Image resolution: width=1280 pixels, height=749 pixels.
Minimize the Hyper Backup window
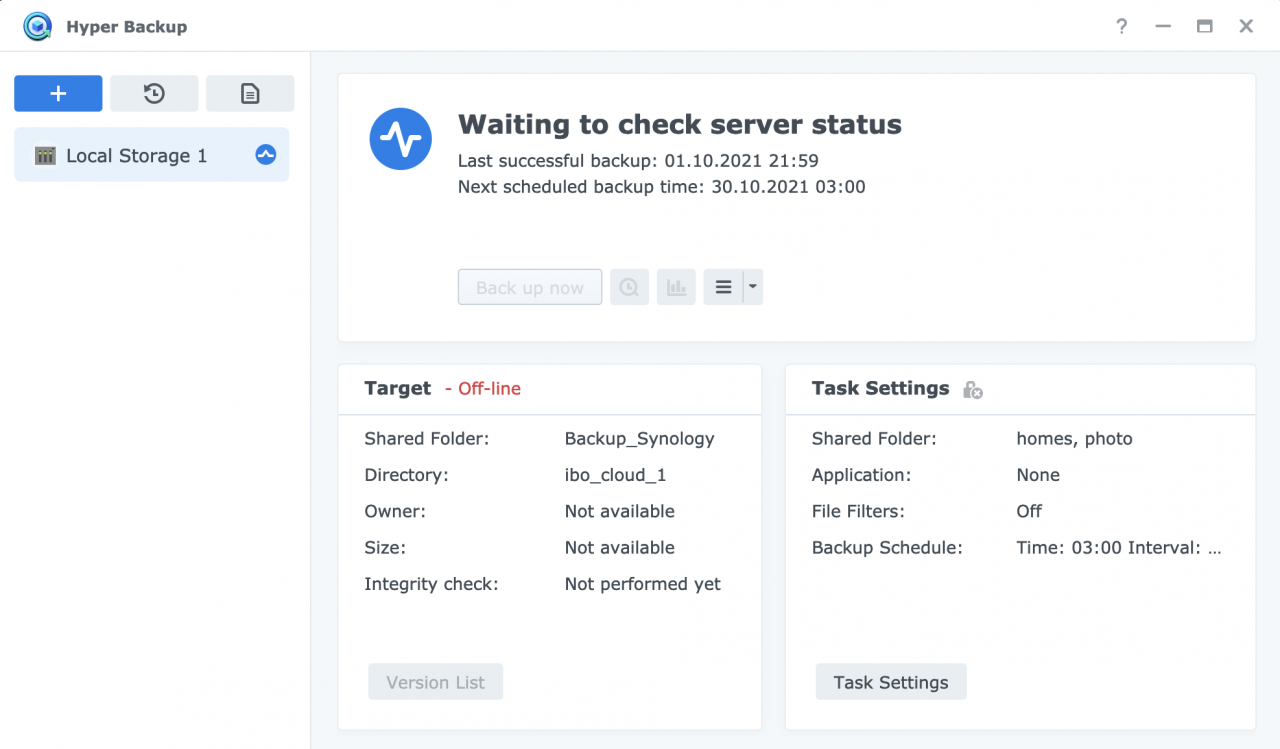[x=1162, y=26]
